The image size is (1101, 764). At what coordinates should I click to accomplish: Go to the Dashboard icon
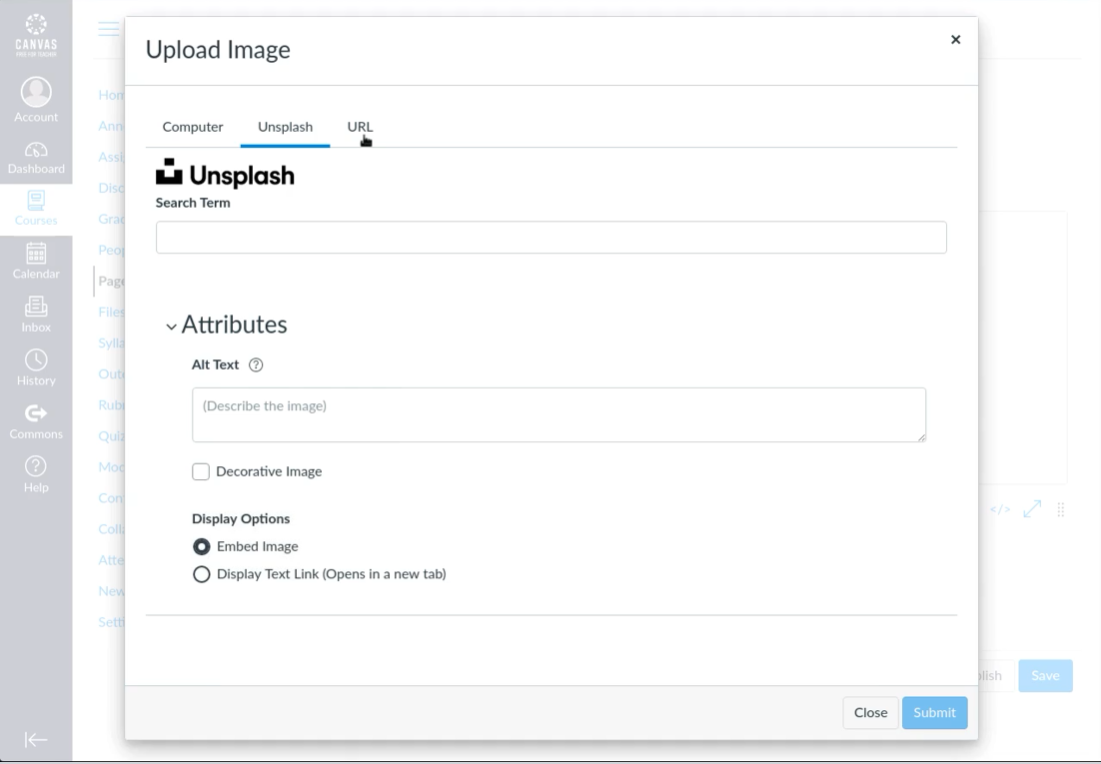coord(36,155)
